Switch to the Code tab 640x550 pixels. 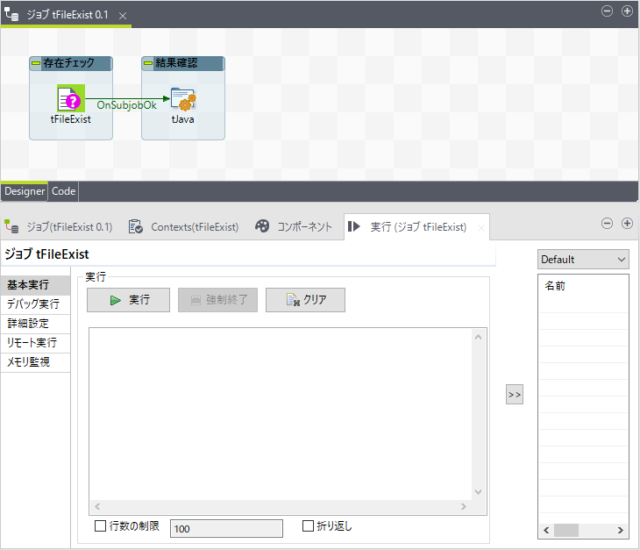tap(63, 191)
